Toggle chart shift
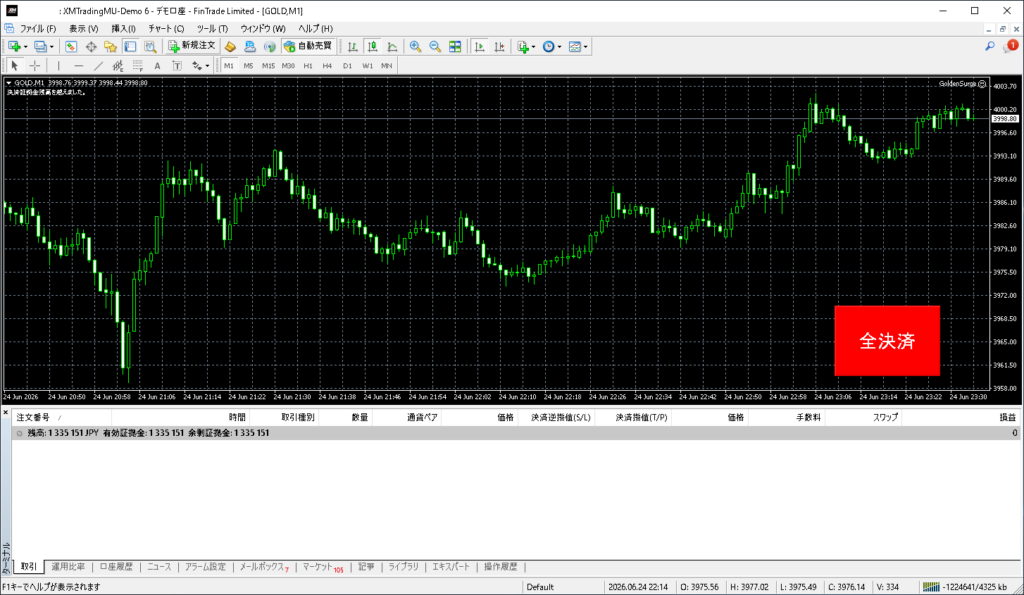Viewport: 1024px width, 595px height. point(499,46)
